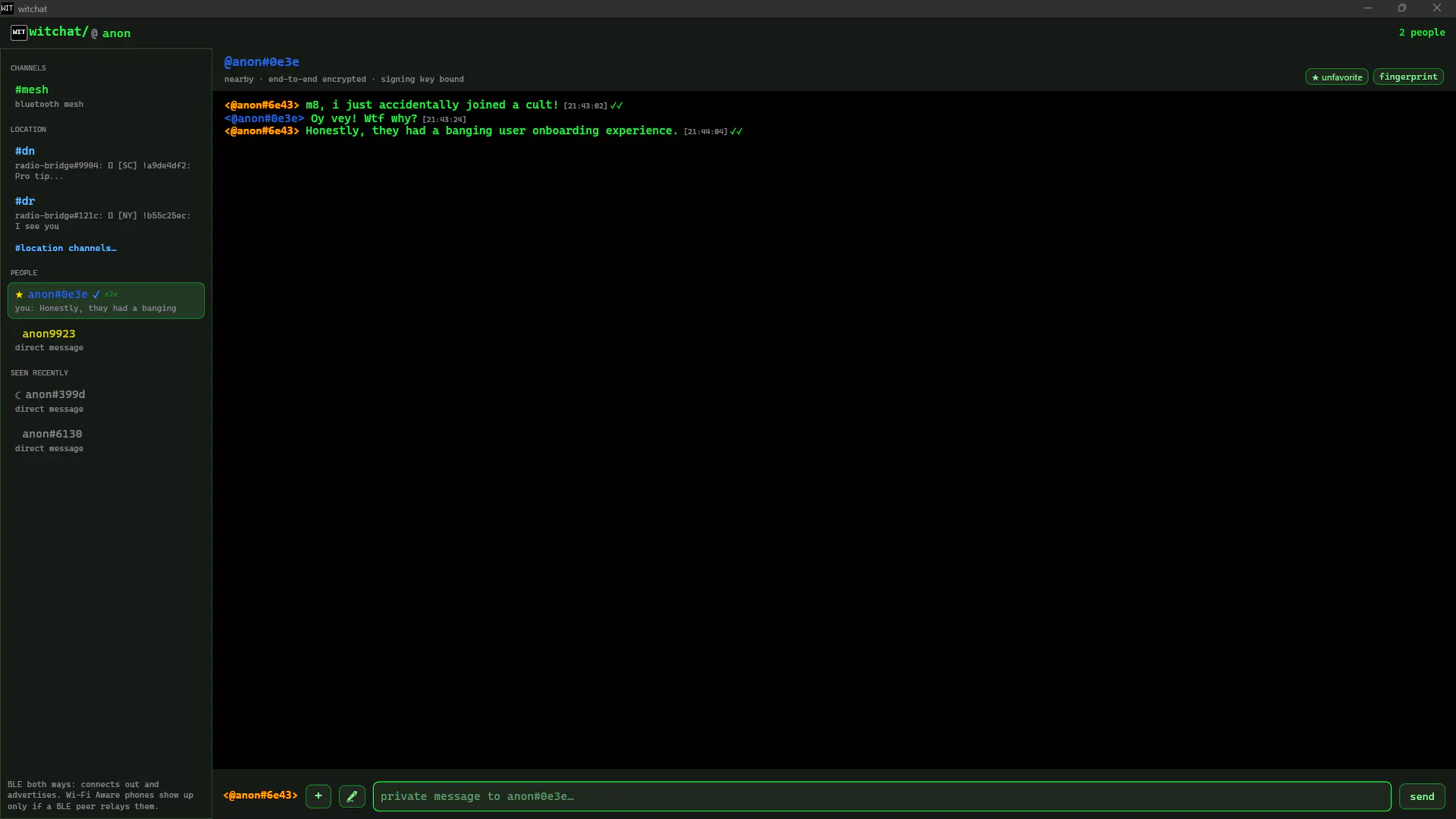The image size is (1456, 819).
Task: Click the "end-to-end encrypted" status text
Action: click(317, 79)
